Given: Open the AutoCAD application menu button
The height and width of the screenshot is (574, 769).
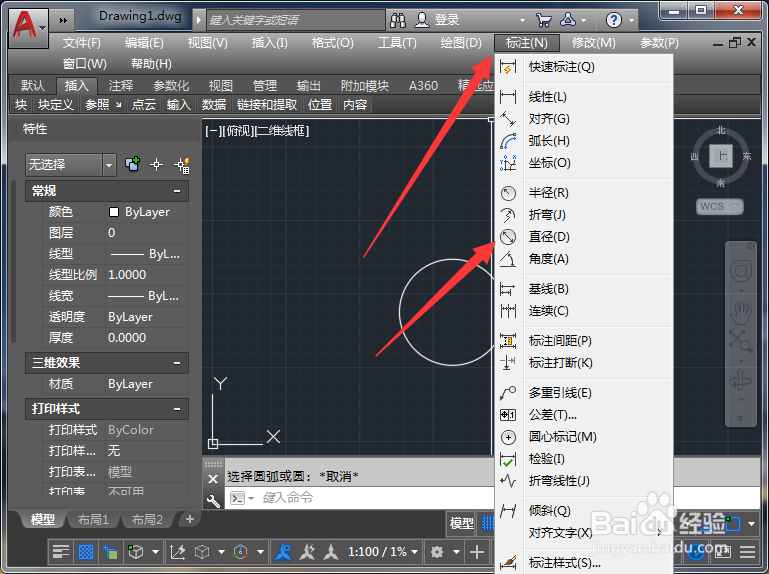Looking at the screenshot, I should click(28, 27).
